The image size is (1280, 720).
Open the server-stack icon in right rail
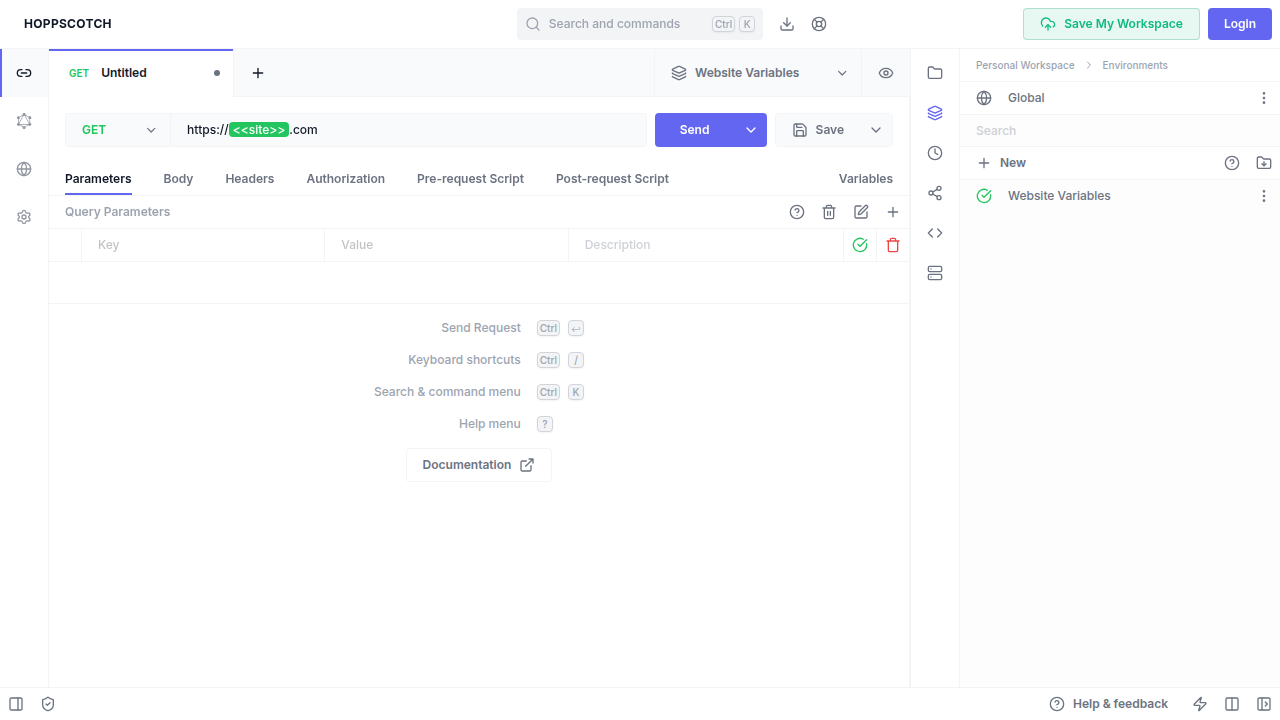(935, 273)
